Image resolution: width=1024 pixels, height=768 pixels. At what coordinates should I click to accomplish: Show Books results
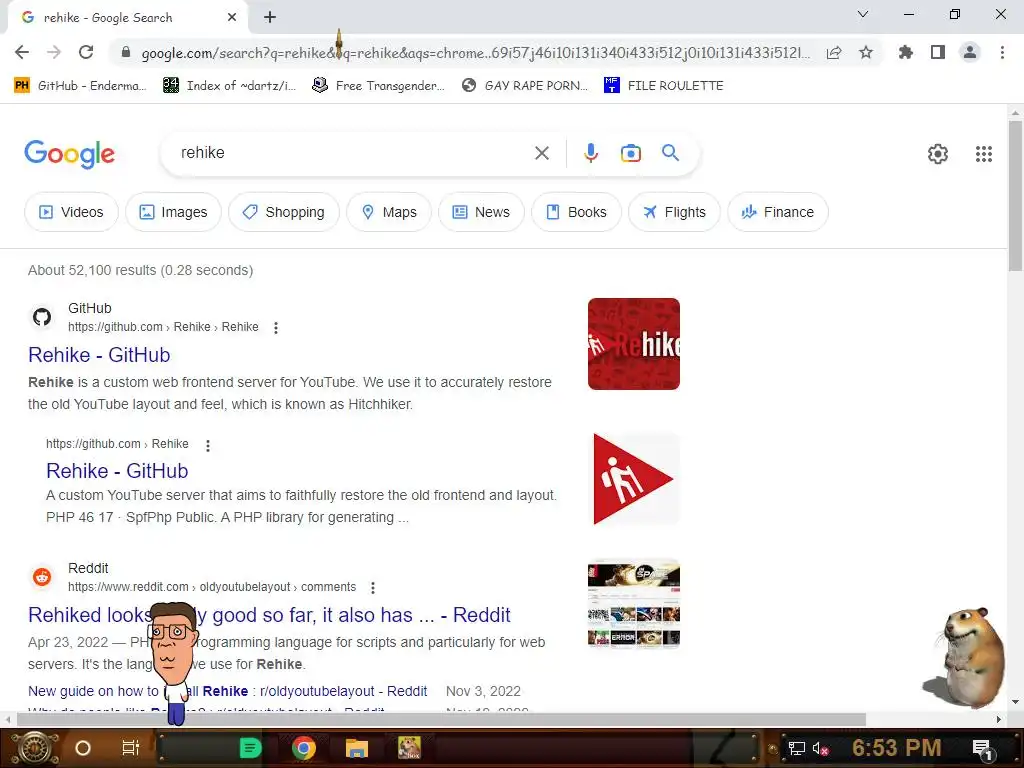tap(576, 212)
